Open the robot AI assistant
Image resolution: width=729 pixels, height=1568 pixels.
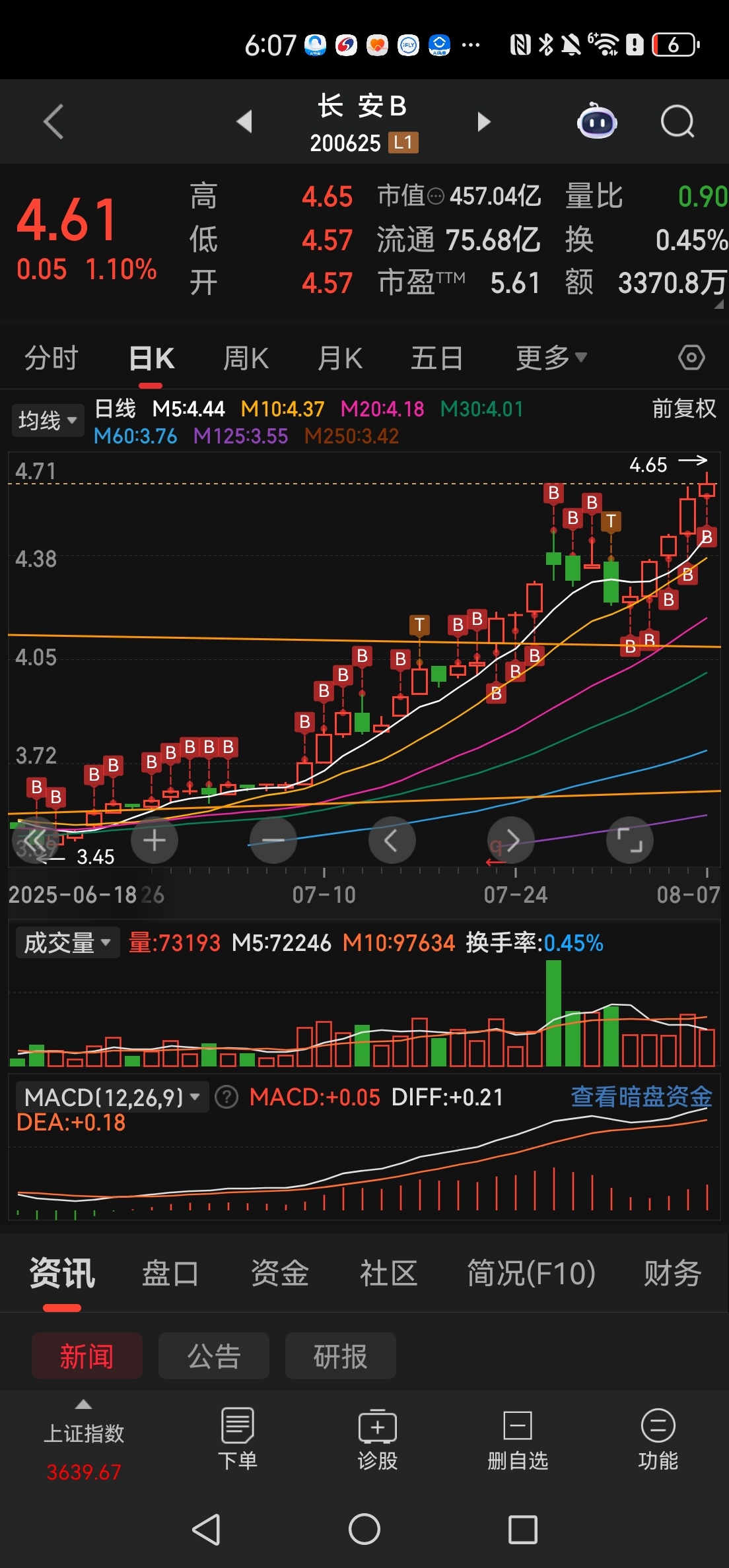(597, 121)
